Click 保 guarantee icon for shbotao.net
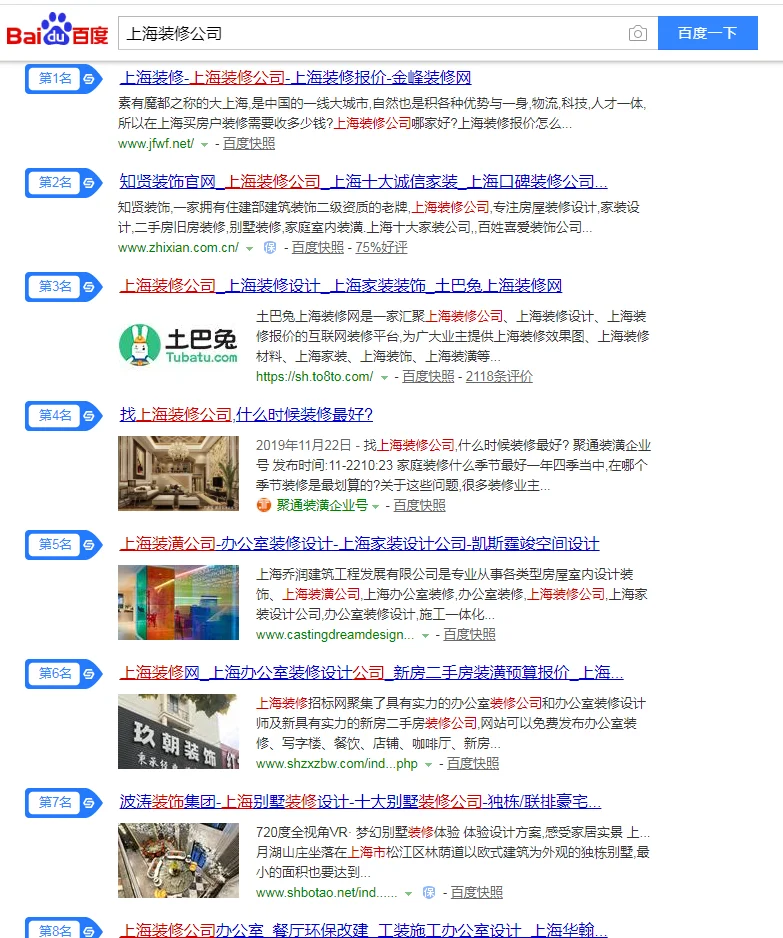The height and width of the screenshot is (938, 783). click(x=429, y=893)
